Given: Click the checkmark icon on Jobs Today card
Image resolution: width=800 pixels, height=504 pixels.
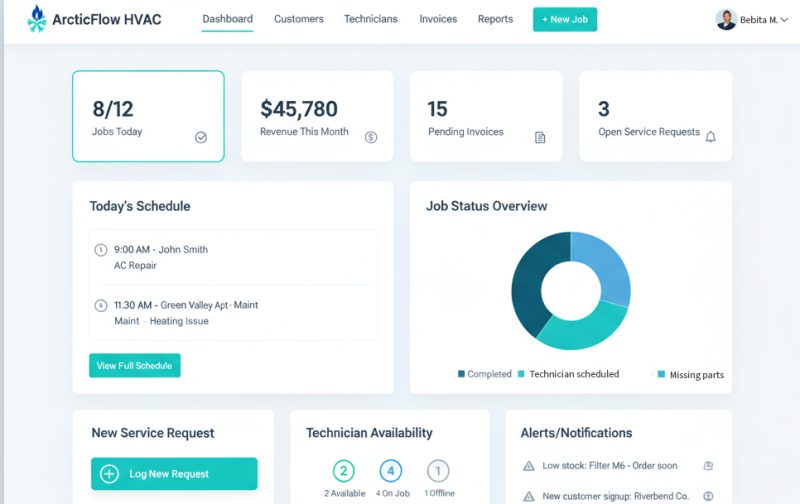Looking at the screenshot, I should click(x=201, y=137).
